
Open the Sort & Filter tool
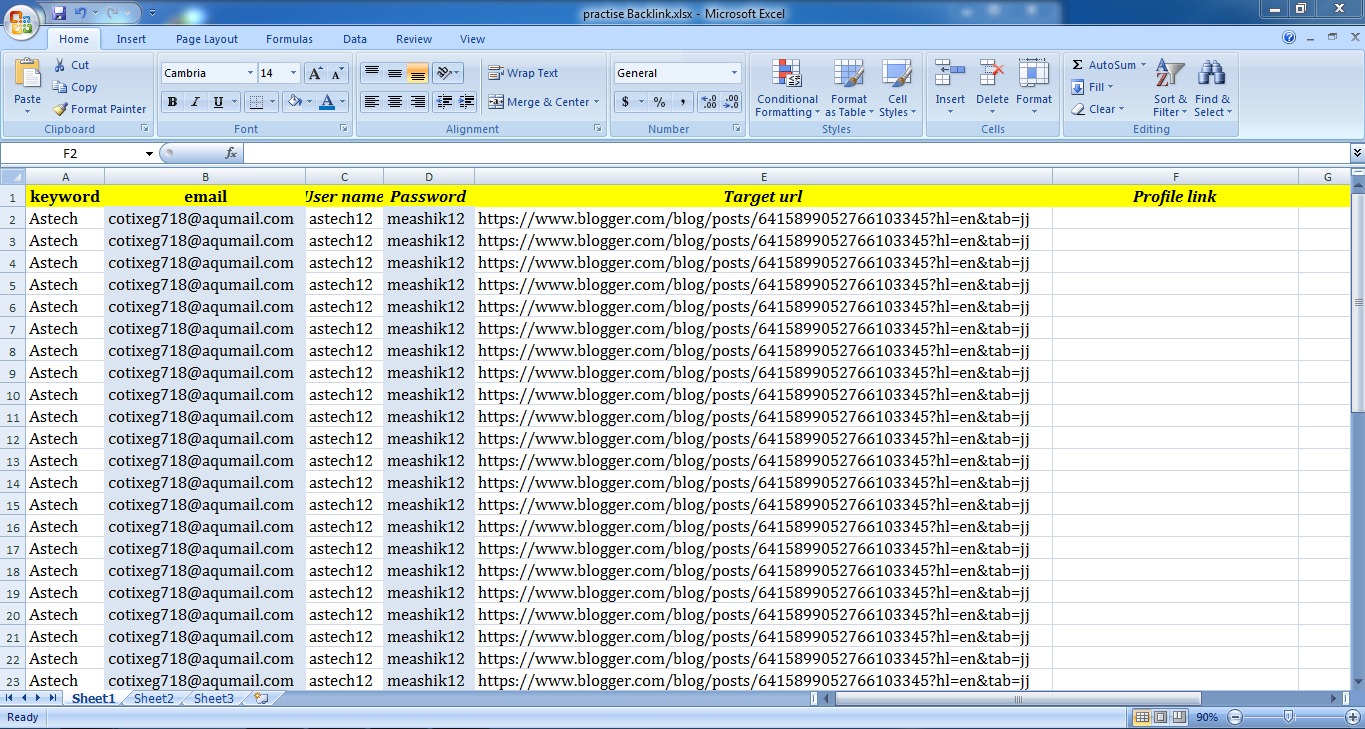(1169, 75)
